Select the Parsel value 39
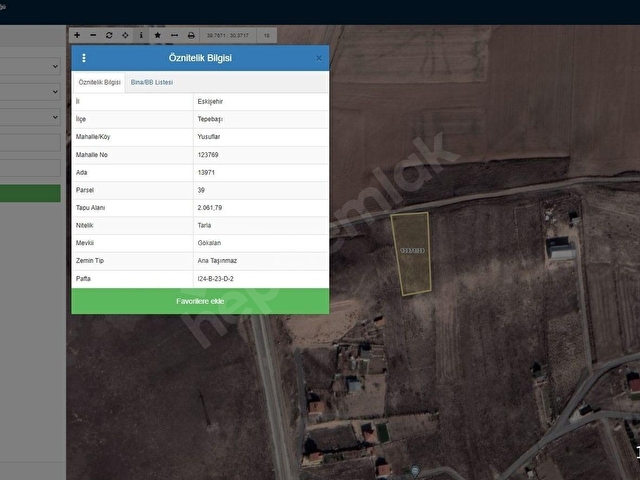The height and width of the screenshot is (480, 640). pyautogui.click(x=261, y=190)
